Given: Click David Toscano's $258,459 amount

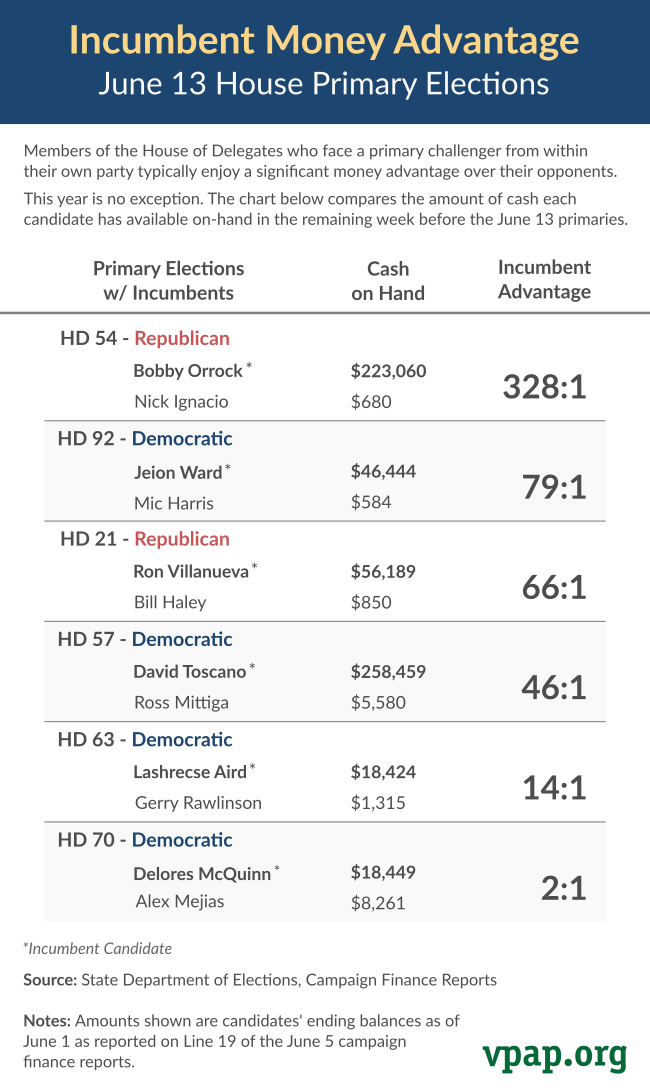Looking at the screenshot, I should click(x=388, y=672).
